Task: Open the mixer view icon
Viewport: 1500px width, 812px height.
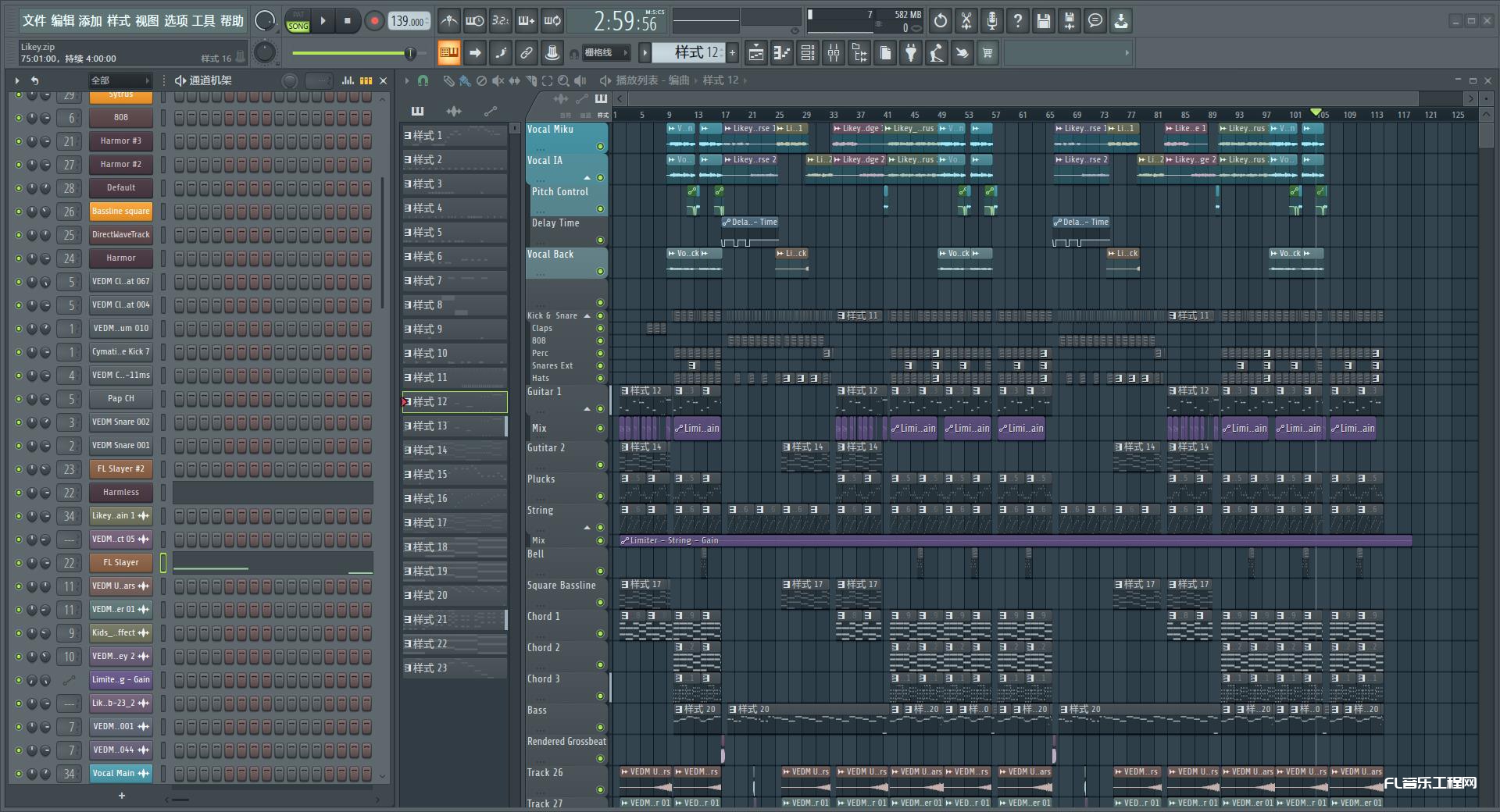Action: pyautogui.click(x=834, y=53)
